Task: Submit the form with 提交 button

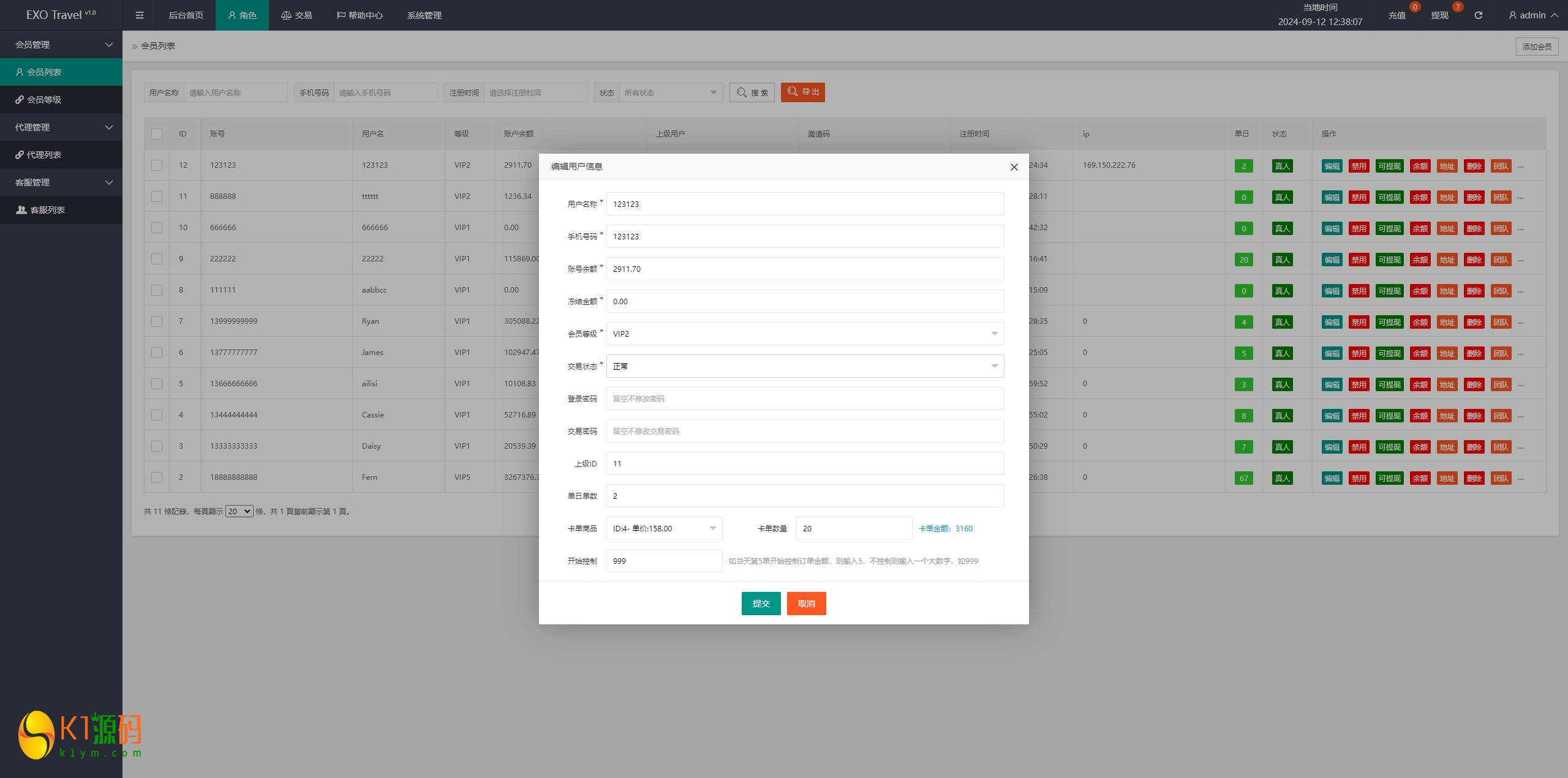Action: [x=761, y=604]
